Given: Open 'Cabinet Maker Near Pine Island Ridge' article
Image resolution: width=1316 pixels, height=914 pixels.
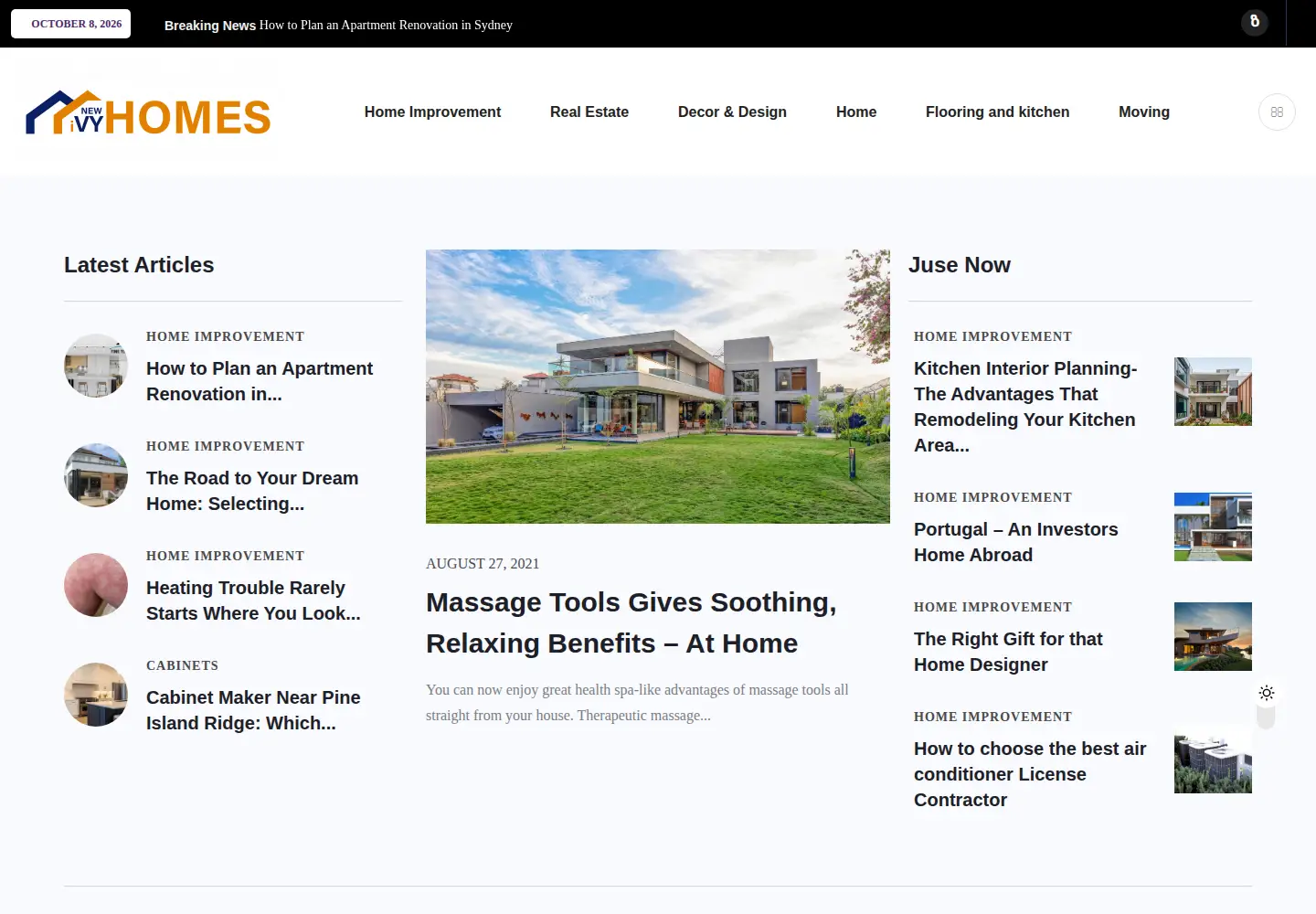Looking at the screenshot, I should [253, 710].
